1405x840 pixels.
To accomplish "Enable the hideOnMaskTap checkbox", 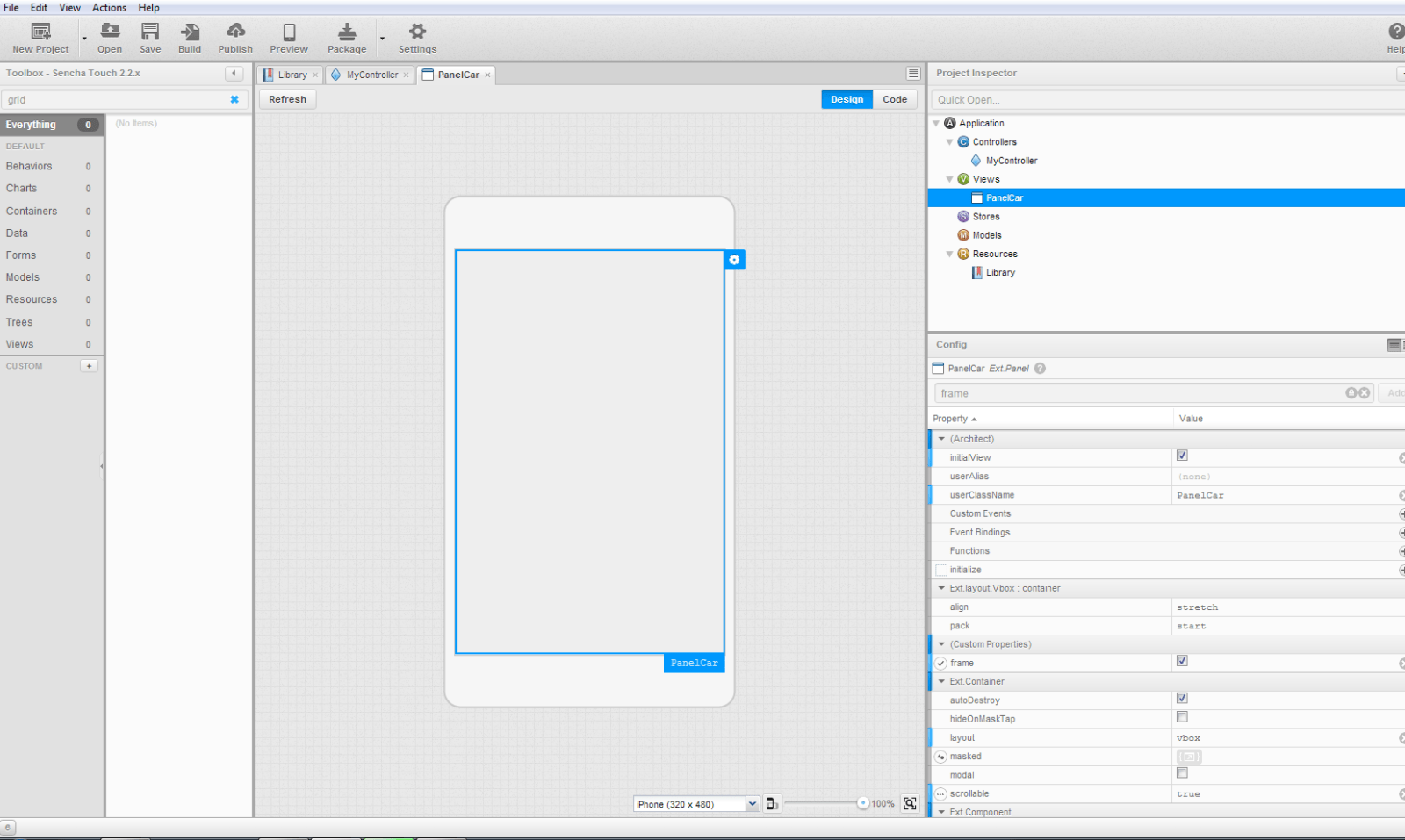I will (1182, 717).
